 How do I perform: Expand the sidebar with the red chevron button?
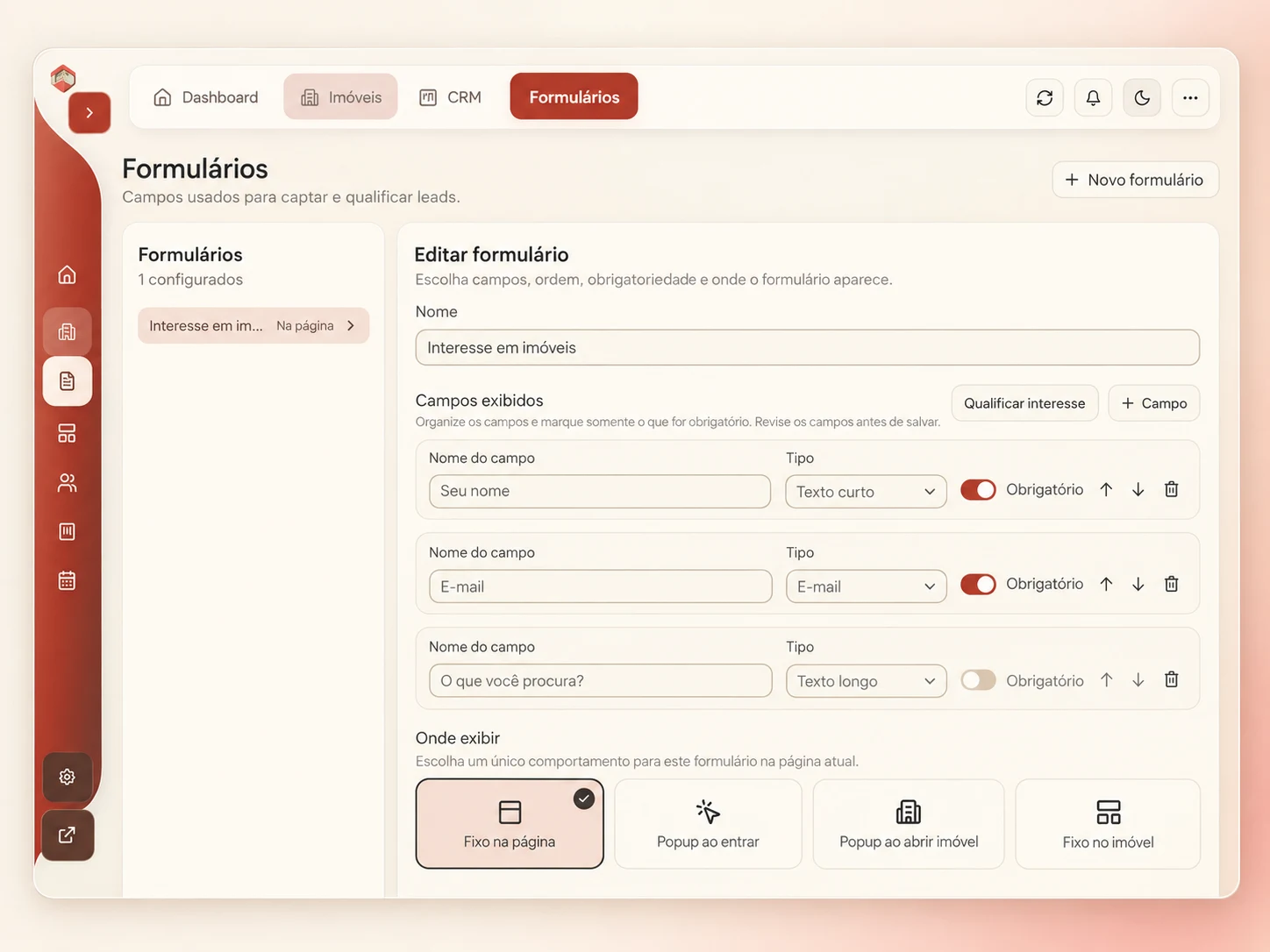(x=89, y=112)
